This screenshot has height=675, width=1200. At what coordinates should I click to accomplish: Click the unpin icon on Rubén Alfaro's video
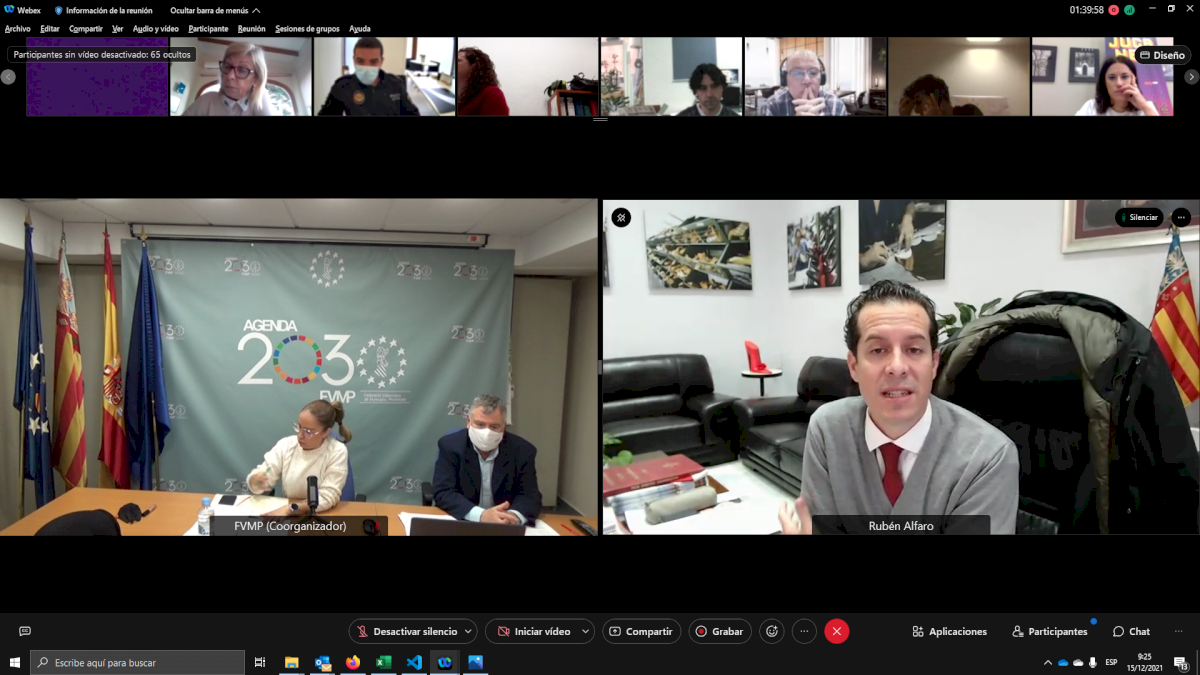[621, 217]
